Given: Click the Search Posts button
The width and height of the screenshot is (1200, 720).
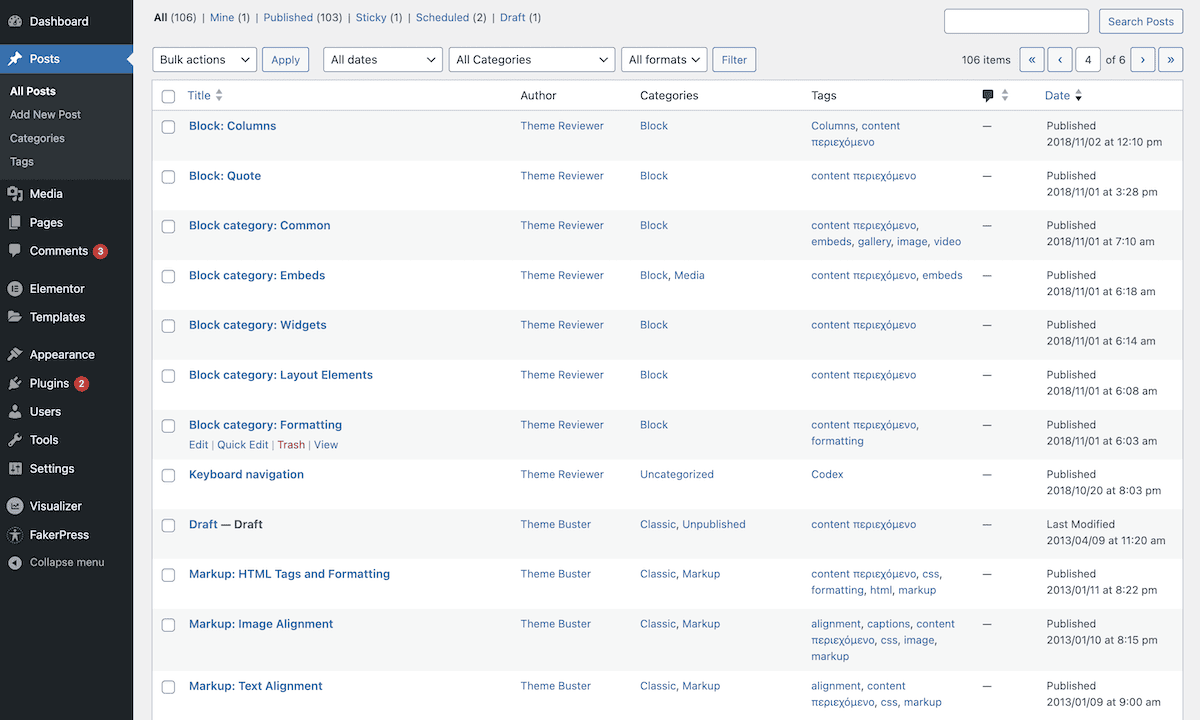Looking at the screenshot, I should pos(1140,21).
